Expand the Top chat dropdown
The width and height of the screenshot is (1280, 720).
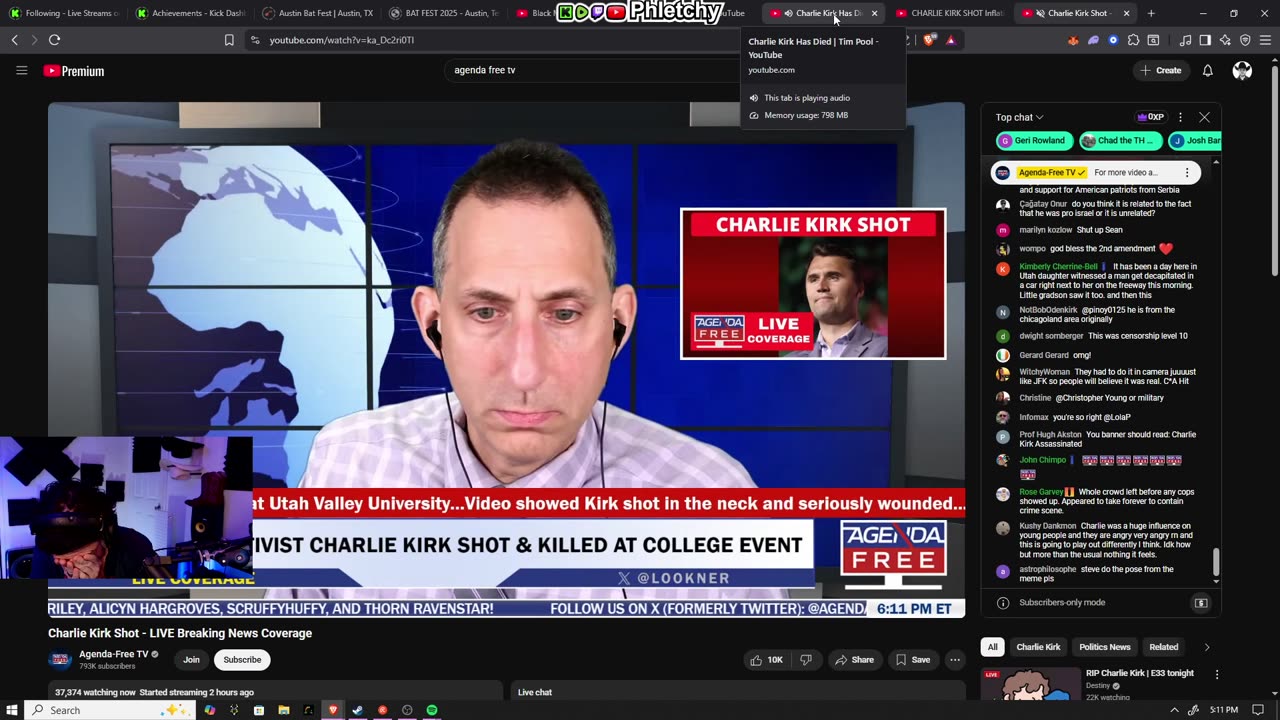[1019, 117]
